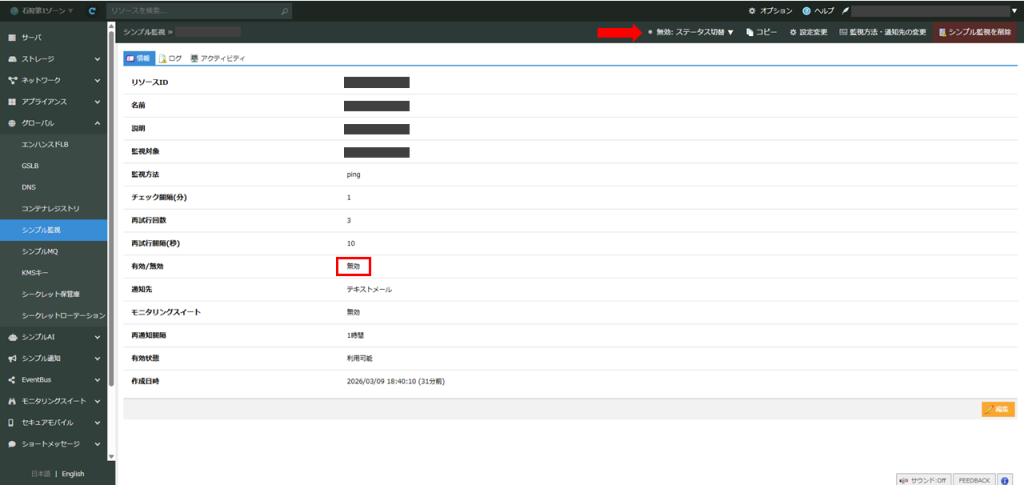Click the blue info icon bottom right
This screenshot has width=1024, height=485.
point(1004,479)
